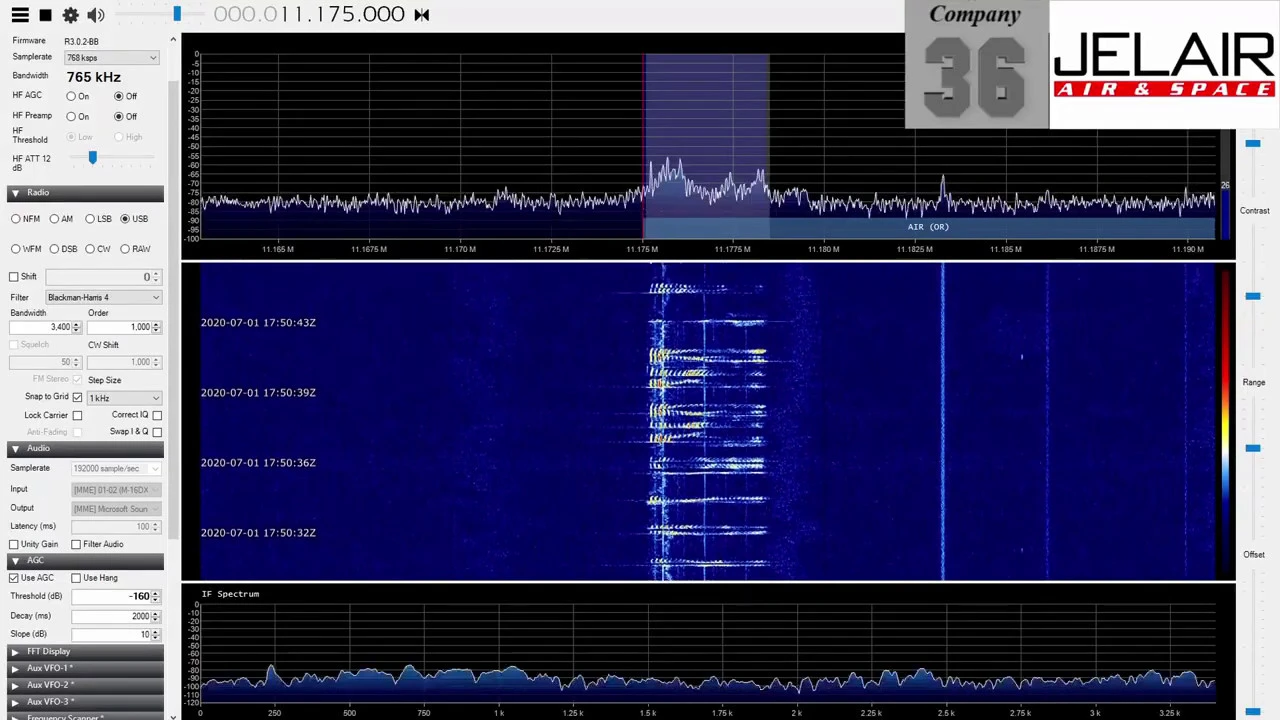Open the Step Size 1 kHz dropdown
Viewport: 1280px width, 720px height.
[x=123, y=398]
